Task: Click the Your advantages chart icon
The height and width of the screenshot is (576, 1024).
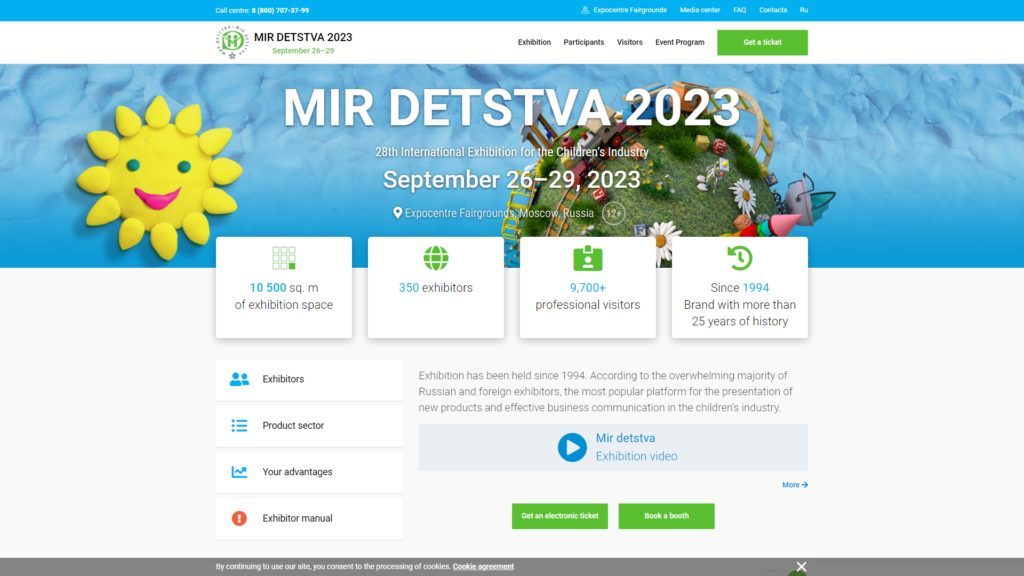Action: pyautogui.click(x=239, y=472)
